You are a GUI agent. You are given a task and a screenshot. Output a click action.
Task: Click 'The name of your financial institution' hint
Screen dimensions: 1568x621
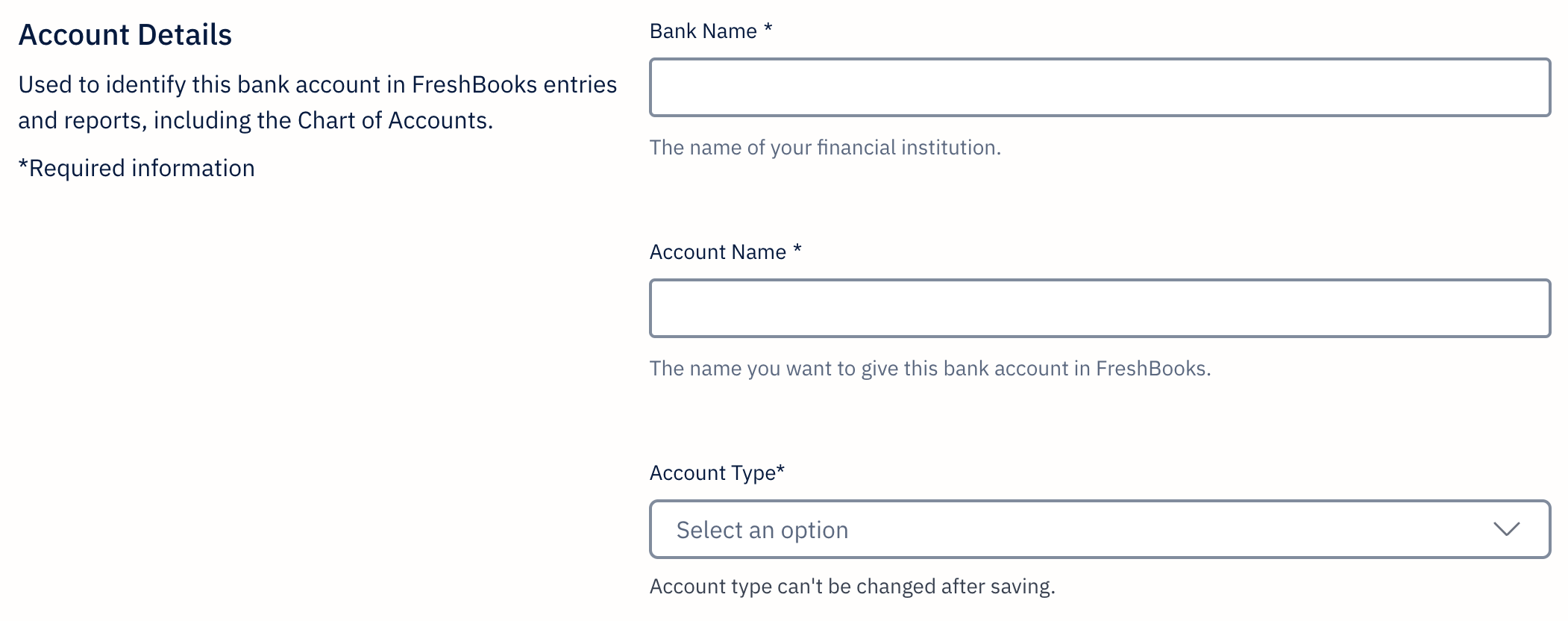825,148
